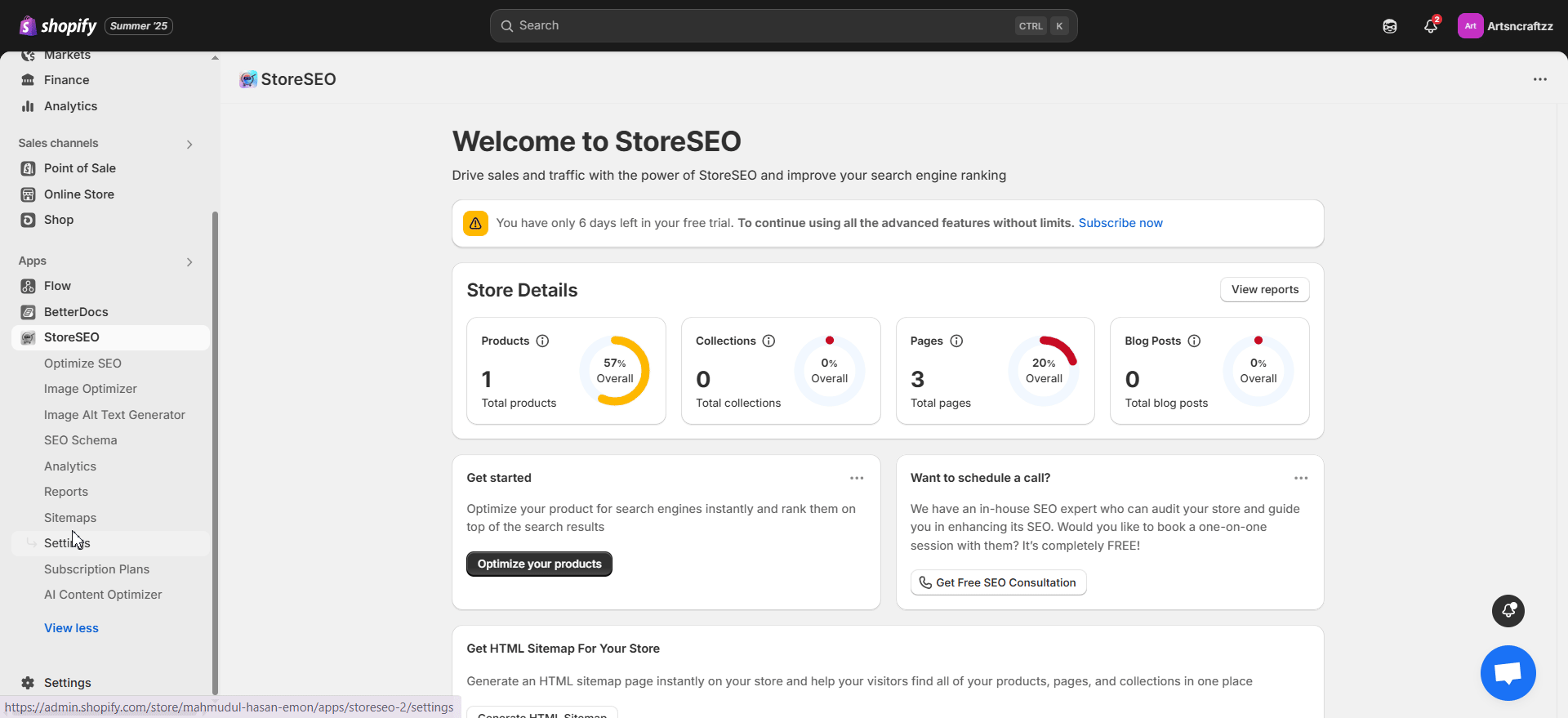The height and width of the screenshot is (718, 1568).
Task: Click the Settings gear icon at sidebar bottom
Action: click(x=28, y=683)
